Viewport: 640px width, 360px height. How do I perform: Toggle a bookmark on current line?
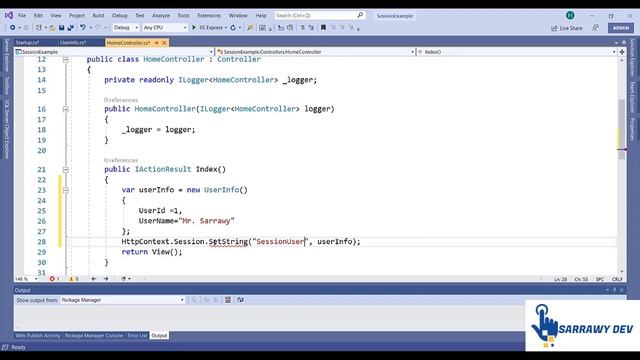coord(323,27)
